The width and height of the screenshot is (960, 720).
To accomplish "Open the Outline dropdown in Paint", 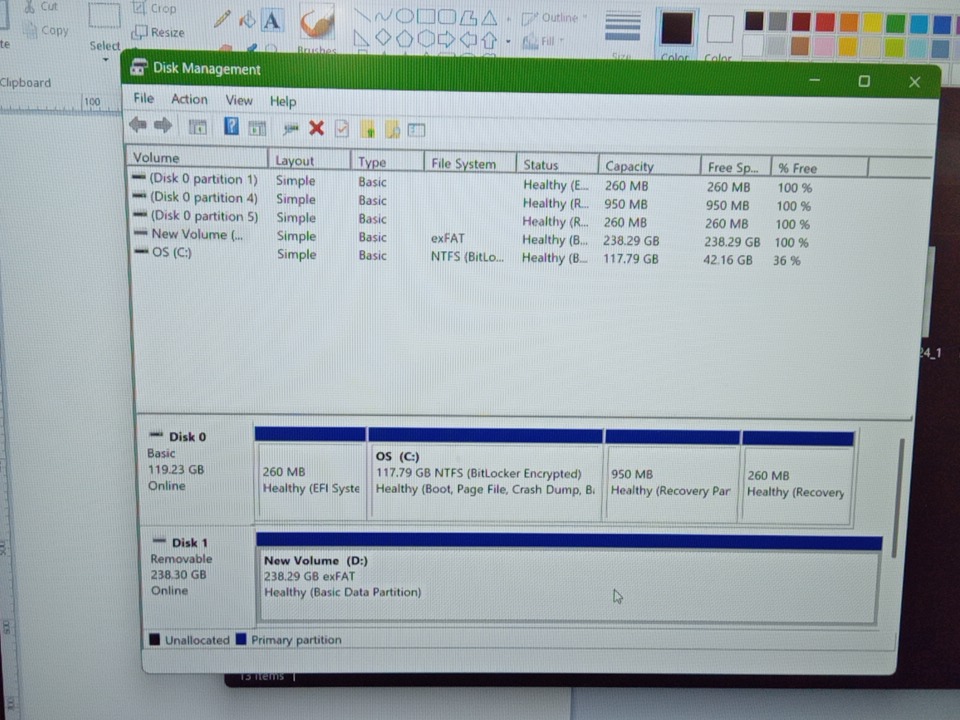I will tap(554, 18).
